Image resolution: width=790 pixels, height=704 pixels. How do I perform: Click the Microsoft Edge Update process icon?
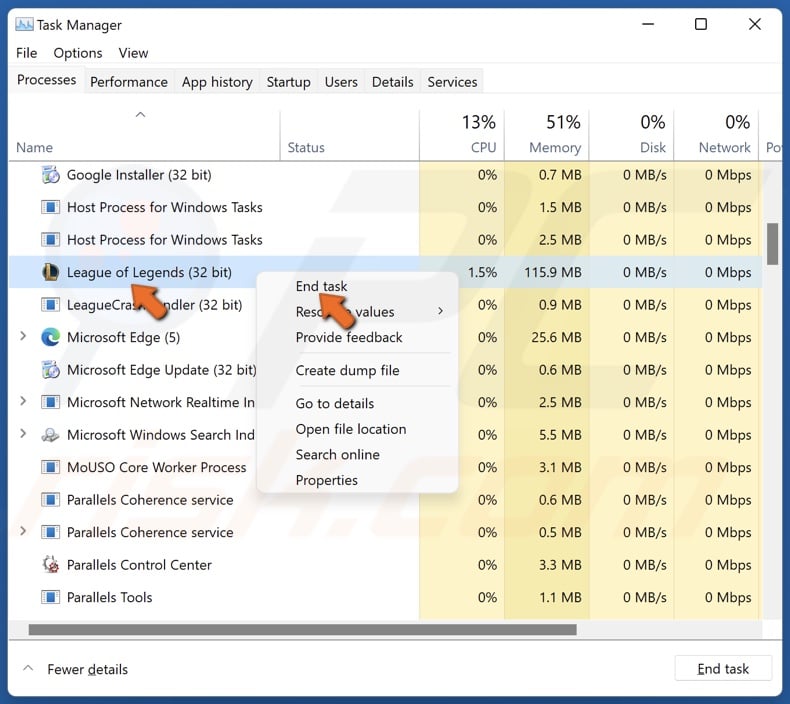point(50,370)
